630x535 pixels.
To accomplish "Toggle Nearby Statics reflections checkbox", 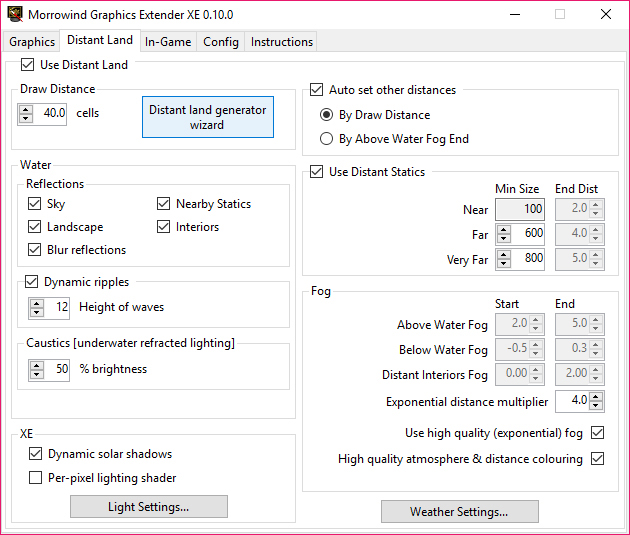I will pyautogui.click(x=163, y=204).
